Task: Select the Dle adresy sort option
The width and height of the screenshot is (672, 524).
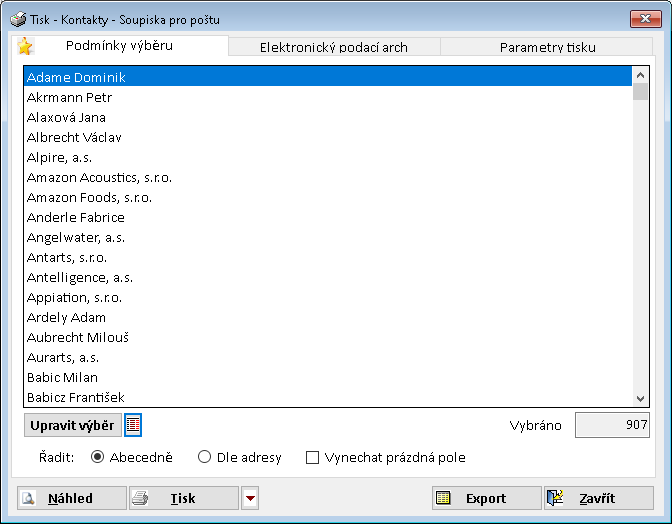Action: point(205,457)
